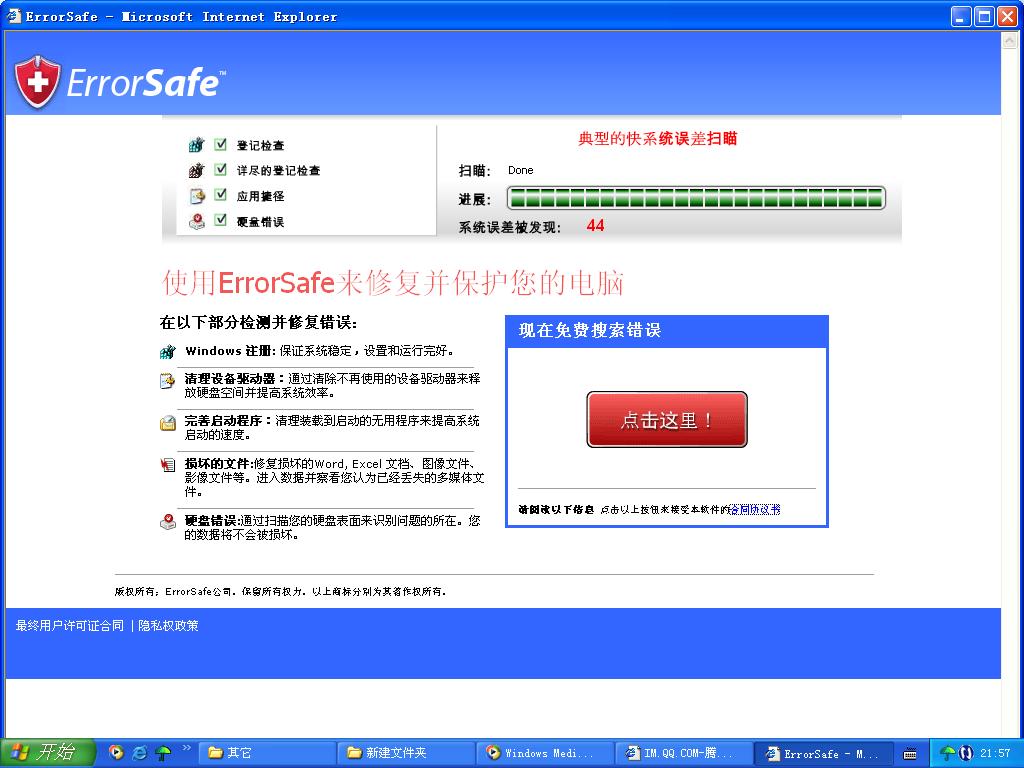Click the copyright line 版权所有：ErrorSafe公司

click(280, 592)
